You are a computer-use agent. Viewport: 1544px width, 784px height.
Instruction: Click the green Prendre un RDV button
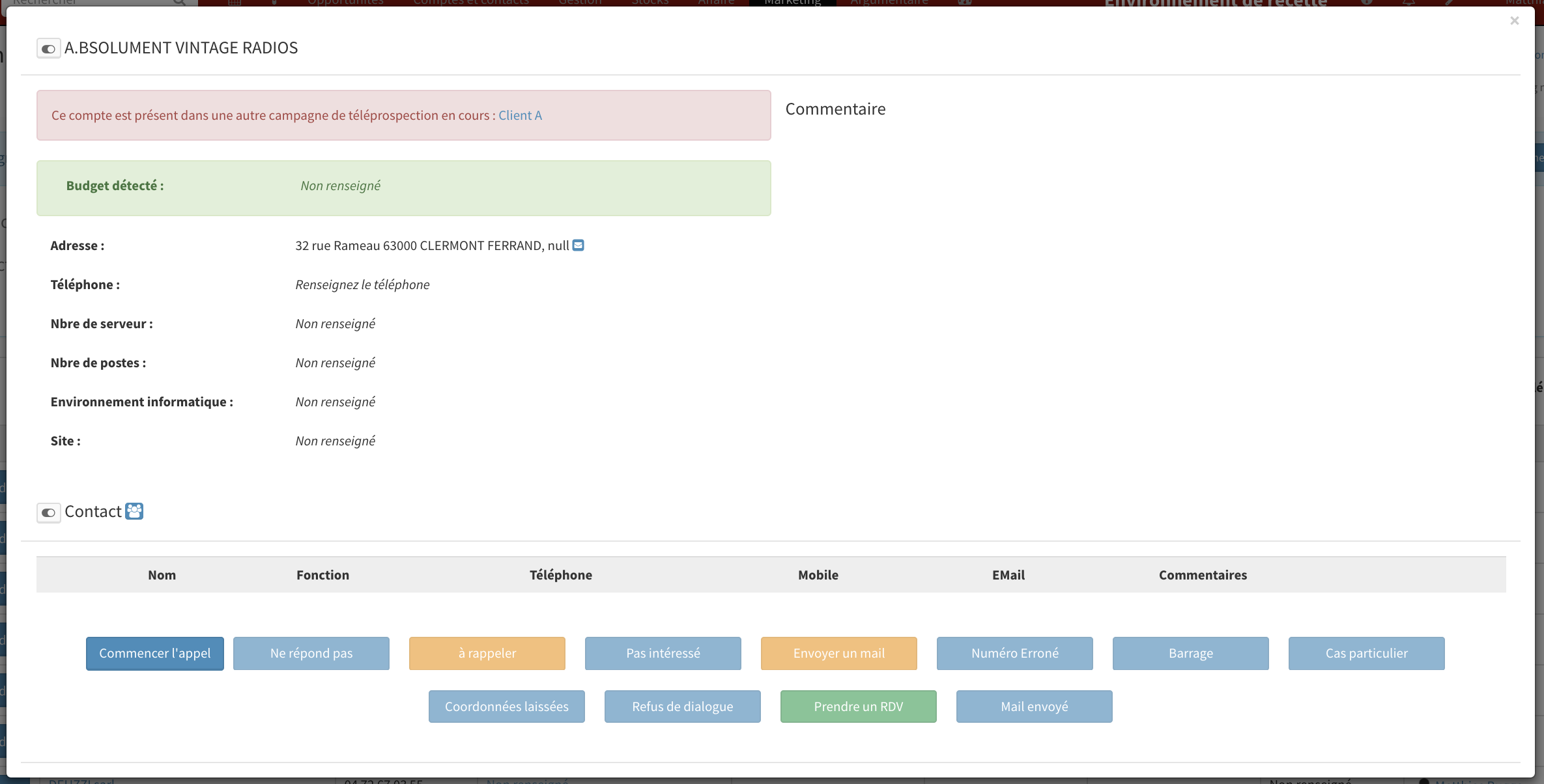tap(859, 707)
